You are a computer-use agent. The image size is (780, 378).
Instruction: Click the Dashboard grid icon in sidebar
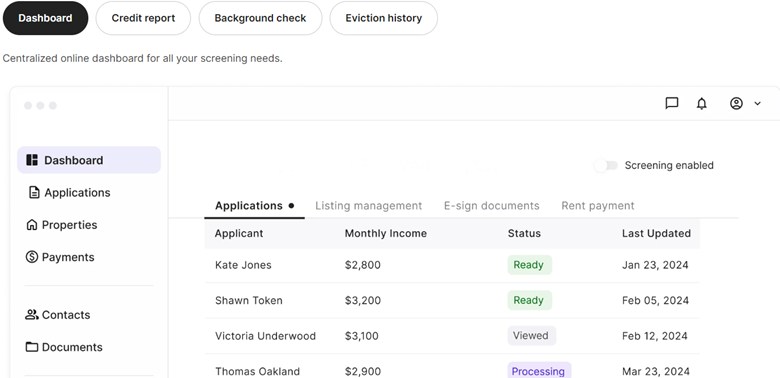(x=32, y=160)
